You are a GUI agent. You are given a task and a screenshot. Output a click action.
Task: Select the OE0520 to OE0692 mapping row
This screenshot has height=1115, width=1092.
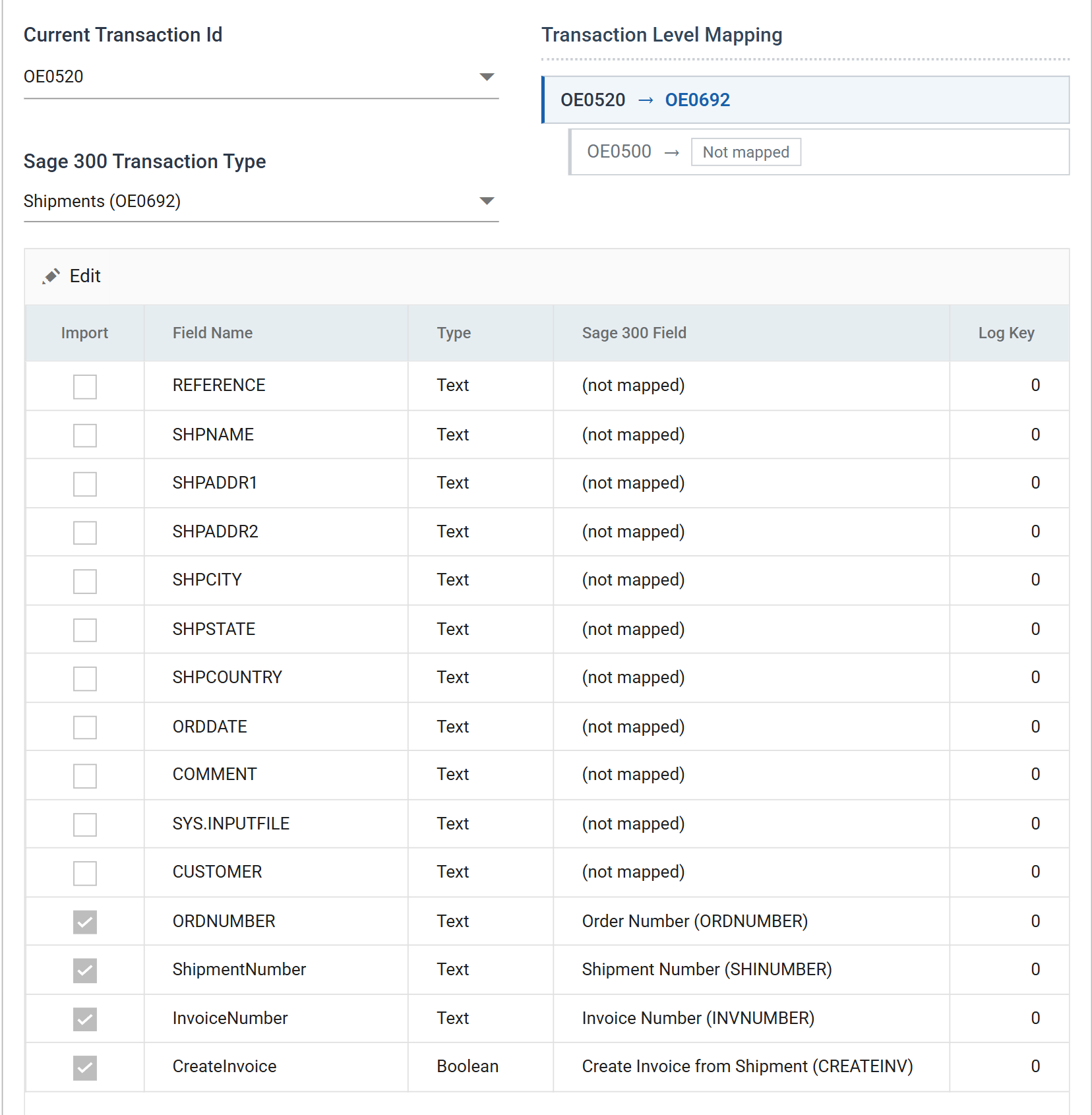[x=805, y=100]
